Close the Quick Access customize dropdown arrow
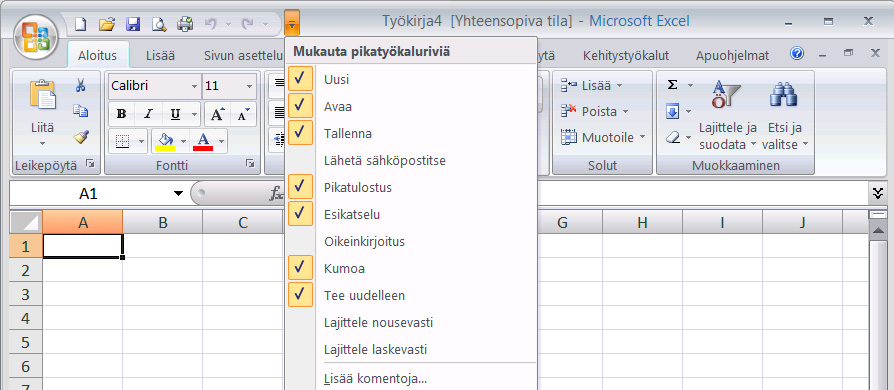 (x=292, y=24)
